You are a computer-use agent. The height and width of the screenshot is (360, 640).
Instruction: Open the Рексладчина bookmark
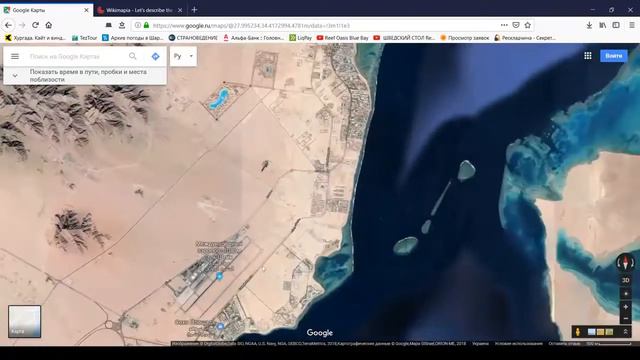pos(524,38)
